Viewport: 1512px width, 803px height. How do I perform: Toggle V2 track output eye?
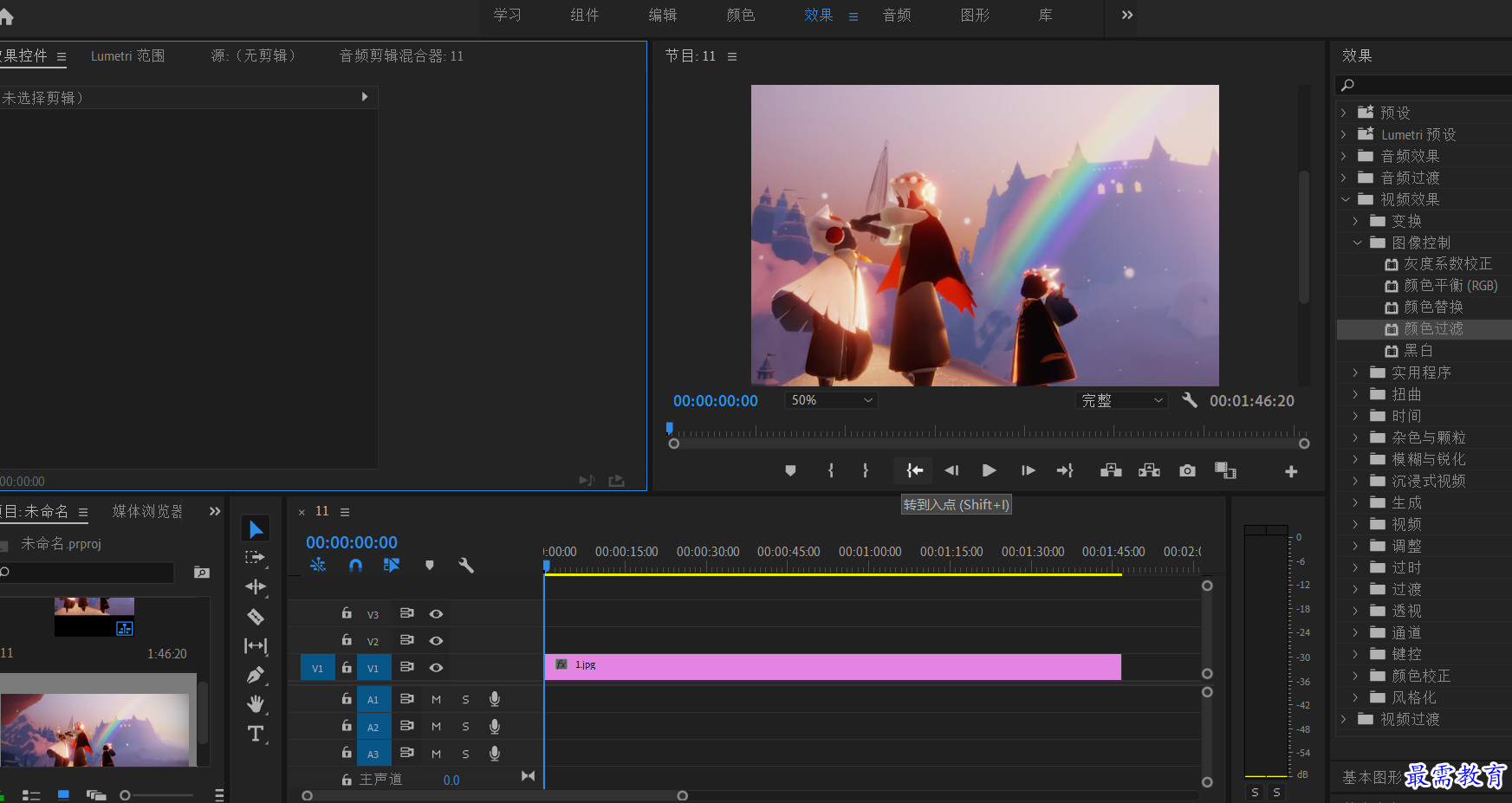436,640
